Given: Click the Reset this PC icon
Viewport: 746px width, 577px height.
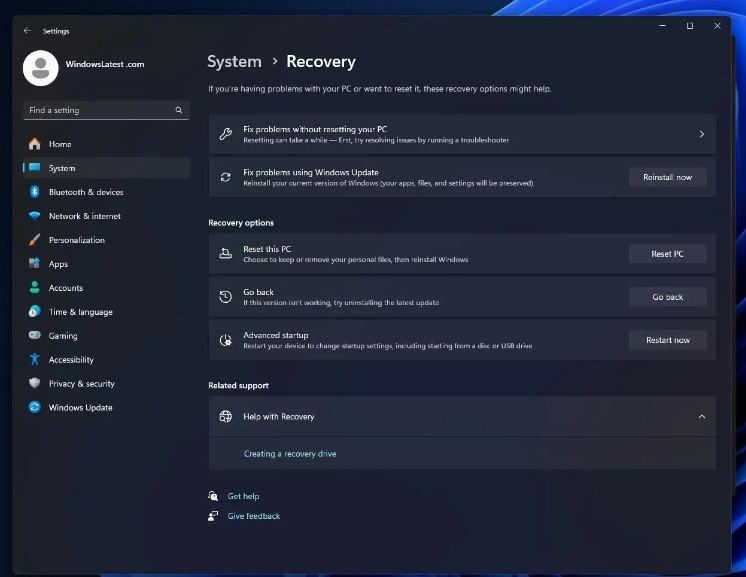Looking at the screenshot, I should pyautogui.click(x=226, y=254).
